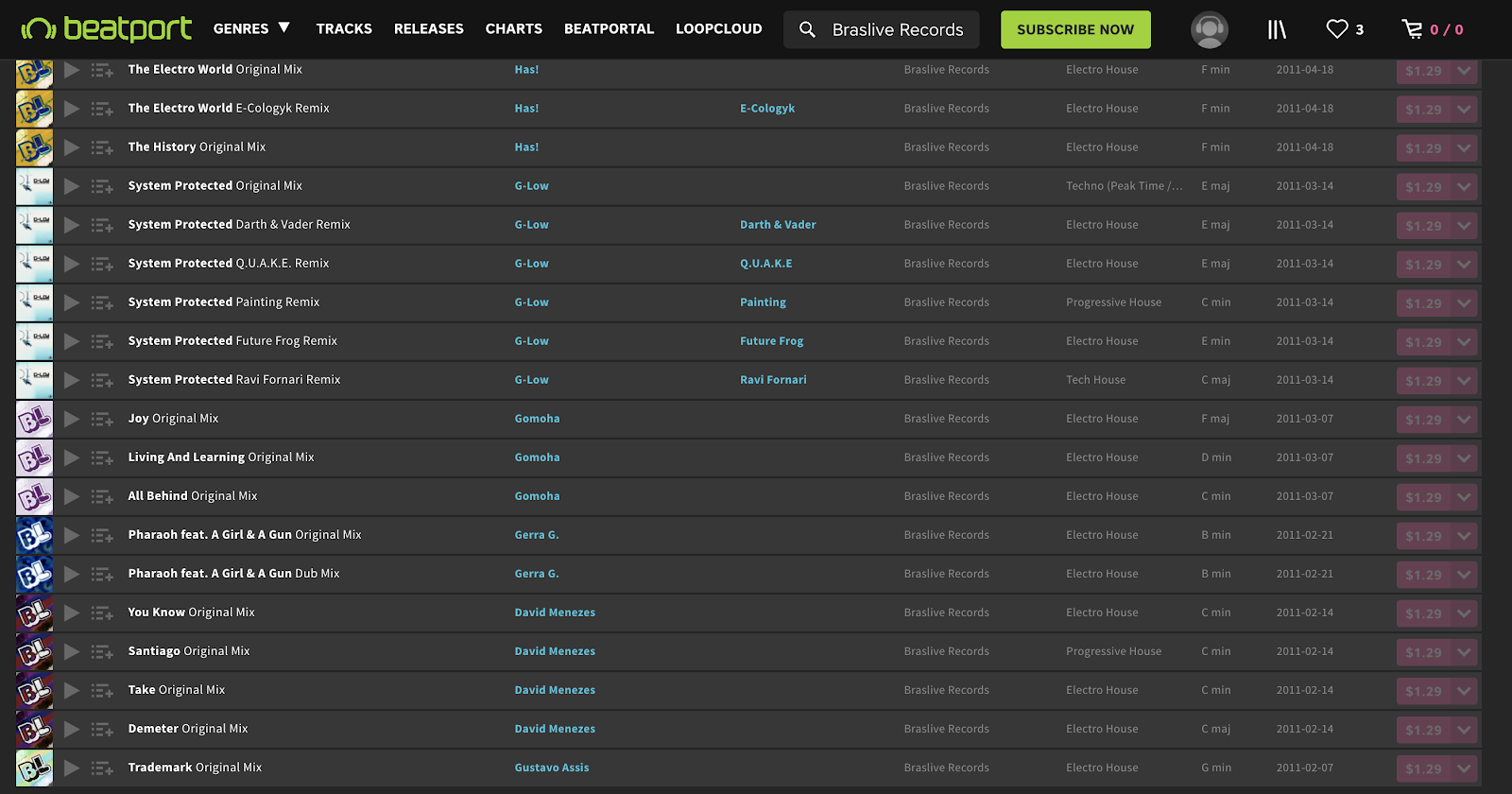Add Take Original Mix to queue
Screen dimensions: 1512x794
pyautogui.click(x=102, y=690)
